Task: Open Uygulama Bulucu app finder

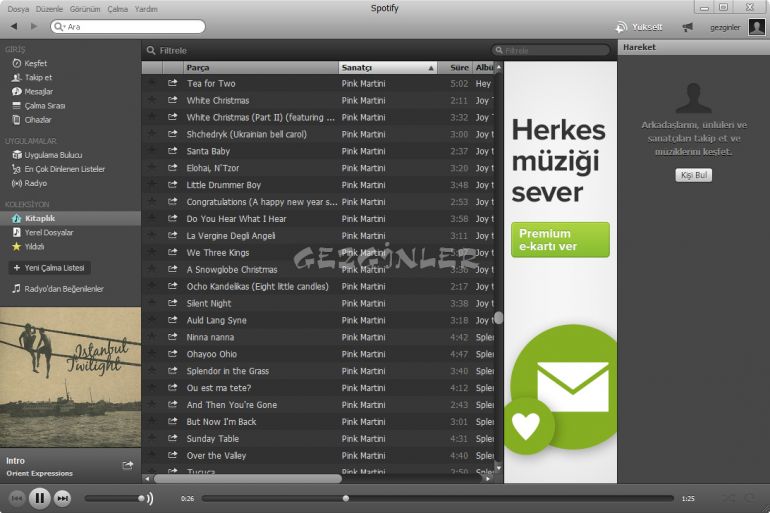Action: click(x=47, y=155)
